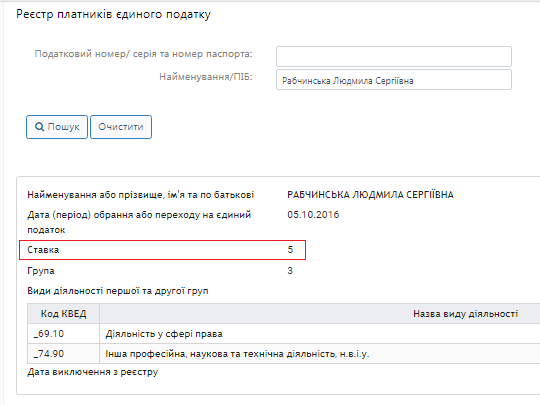Select the _74.90 KVED code cell
The height and width of the screenshot is (405, 540).
64,354
